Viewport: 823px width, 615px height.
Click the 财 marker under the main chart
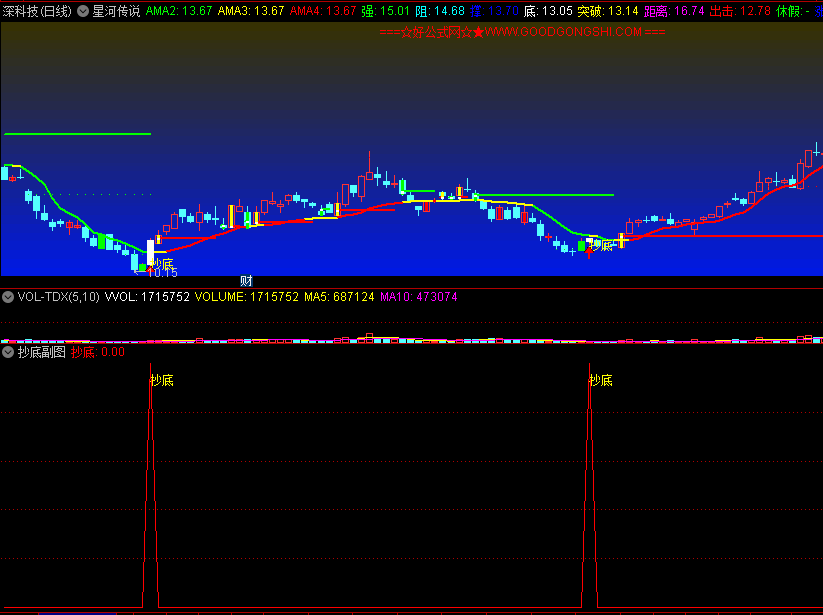(x=246, y=281)
